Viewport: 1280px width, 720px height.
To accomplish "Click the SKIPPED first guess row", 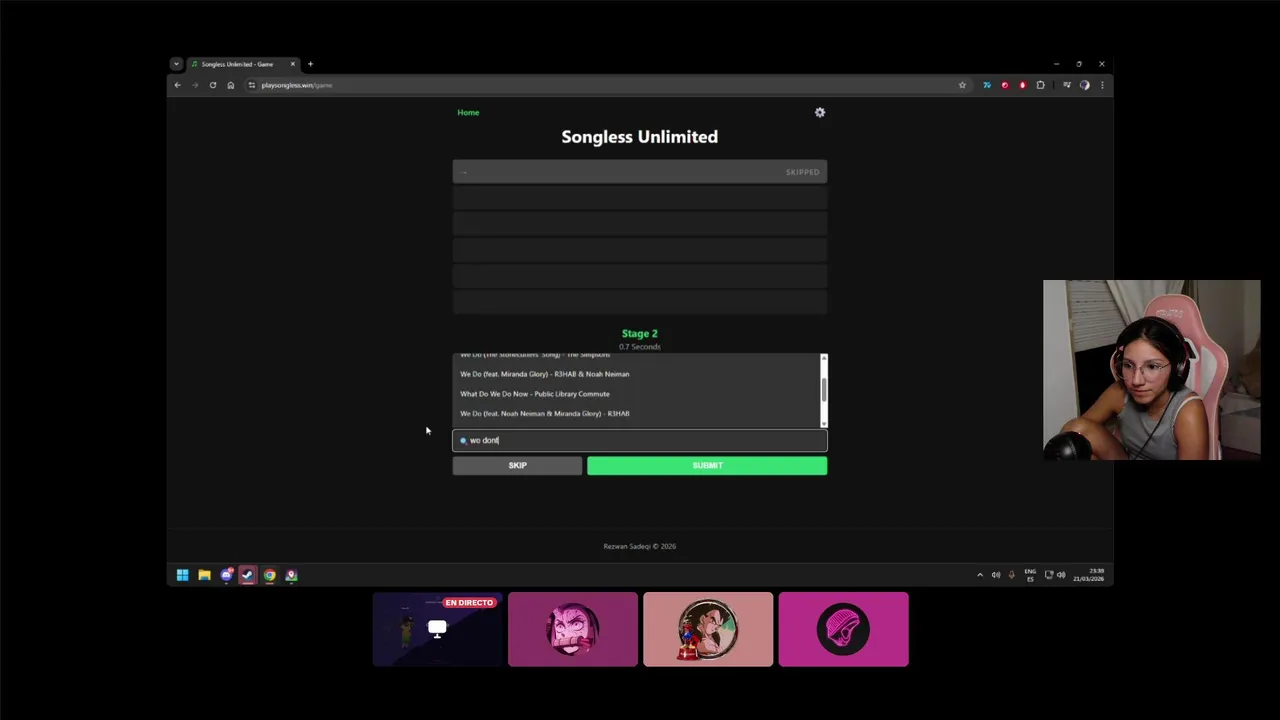I will coord(640,172).
